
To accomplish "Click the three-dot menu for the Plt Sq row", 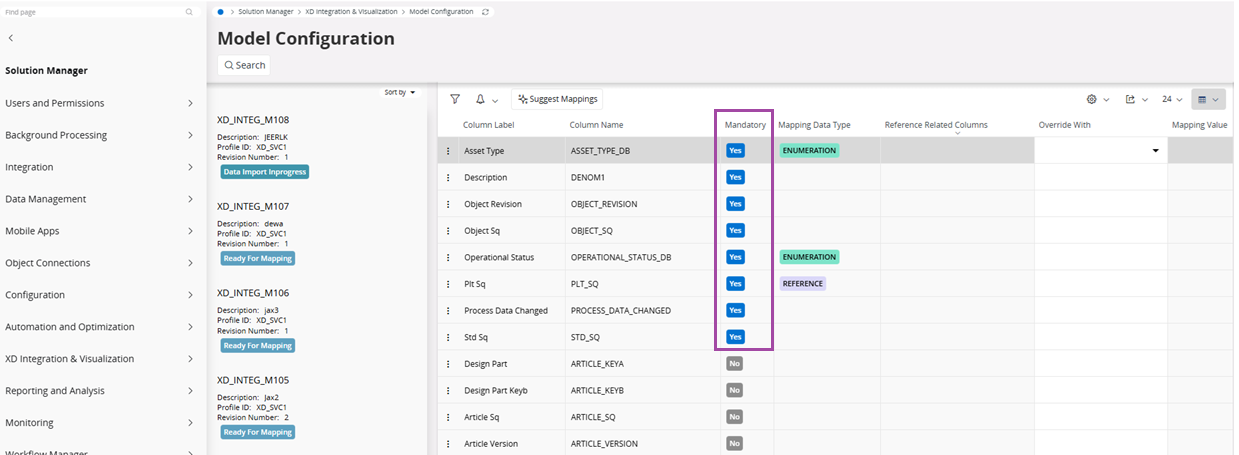I will coord(449,284).
